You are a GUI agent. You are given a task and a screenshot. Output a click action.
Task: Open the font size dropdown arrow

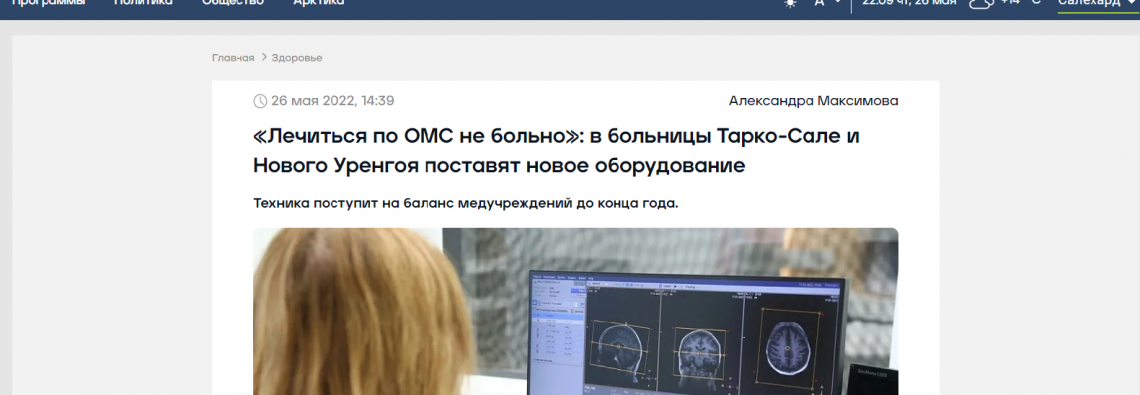pyautogui.click(x=838, y=2)
